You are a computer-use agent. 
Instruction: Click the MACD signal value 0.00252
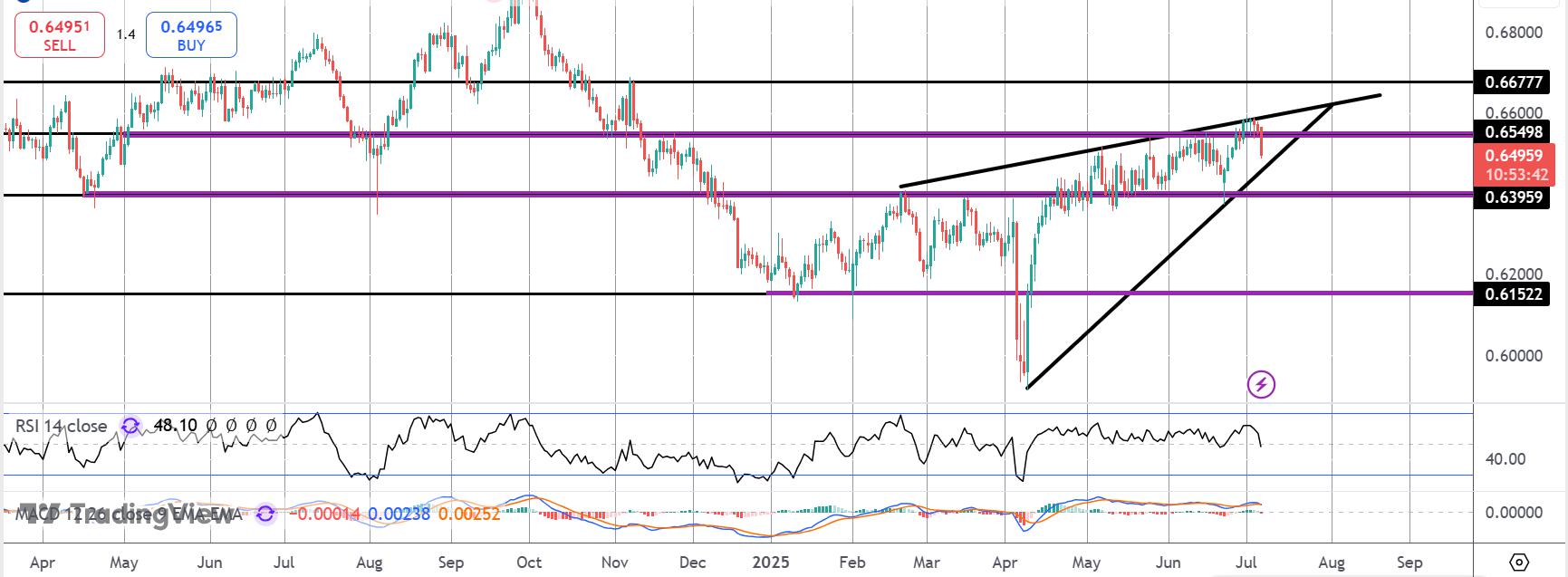(468, 514)
